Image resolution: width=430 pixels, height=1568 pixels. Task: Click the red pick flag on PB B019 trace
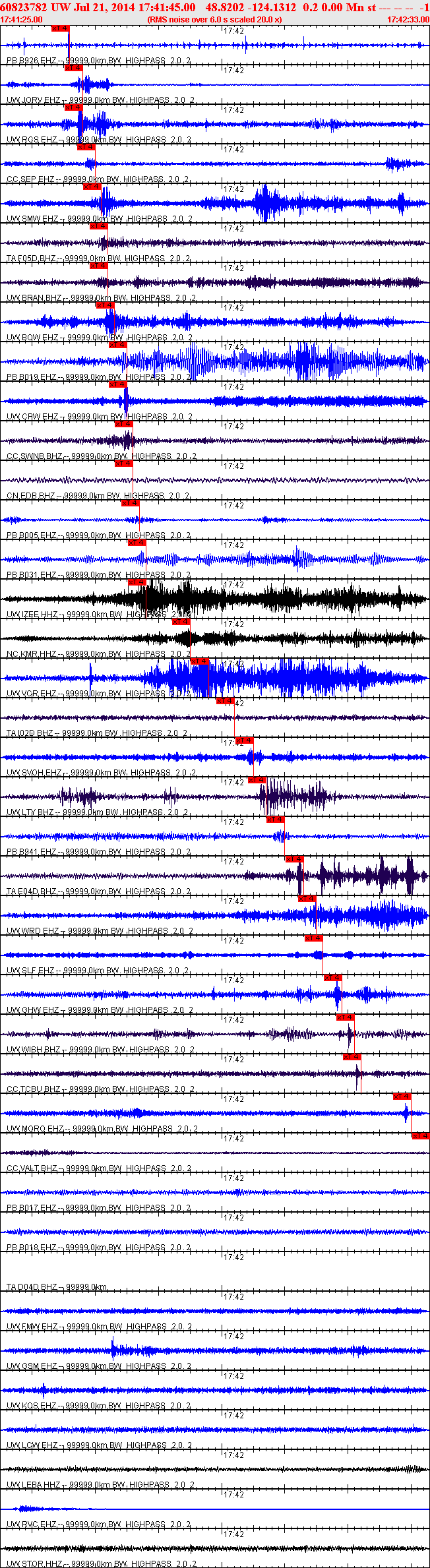coord(117,345)
